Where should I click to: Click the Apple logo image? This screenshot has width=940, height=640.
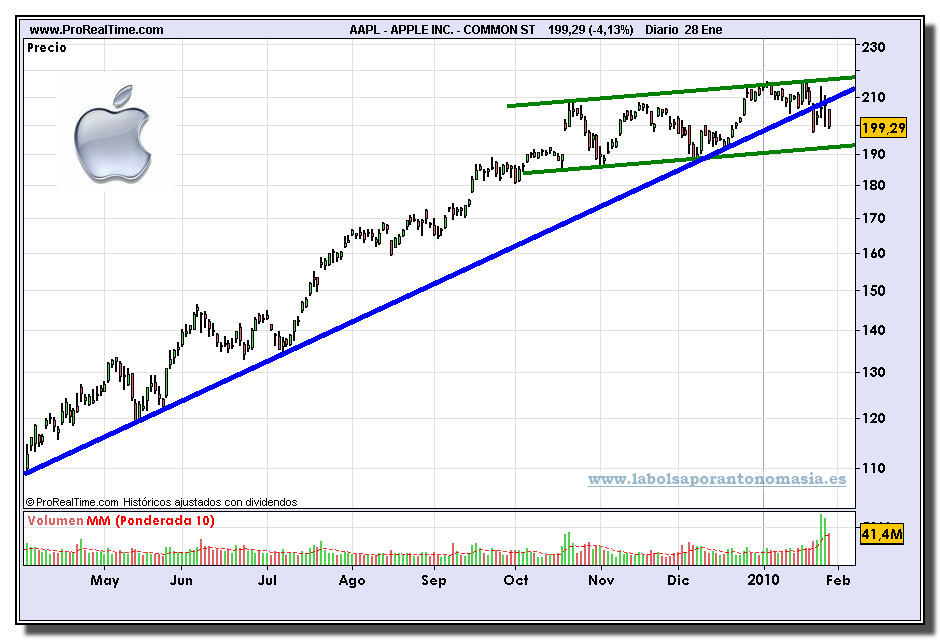pyautogui.click(x=113, y=134)
